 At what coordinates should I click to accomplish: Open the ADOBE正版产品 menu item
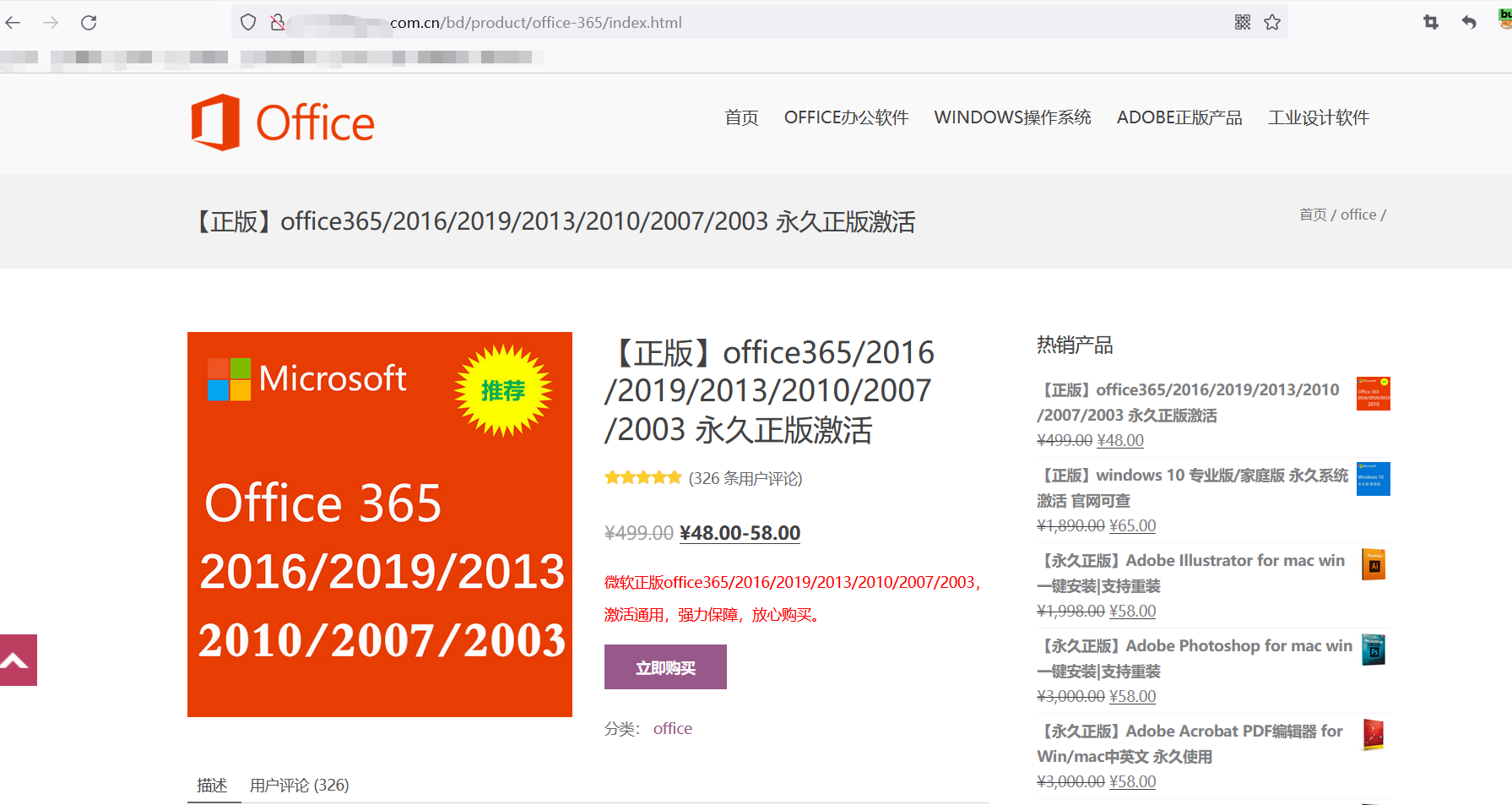coord(1179,117)
